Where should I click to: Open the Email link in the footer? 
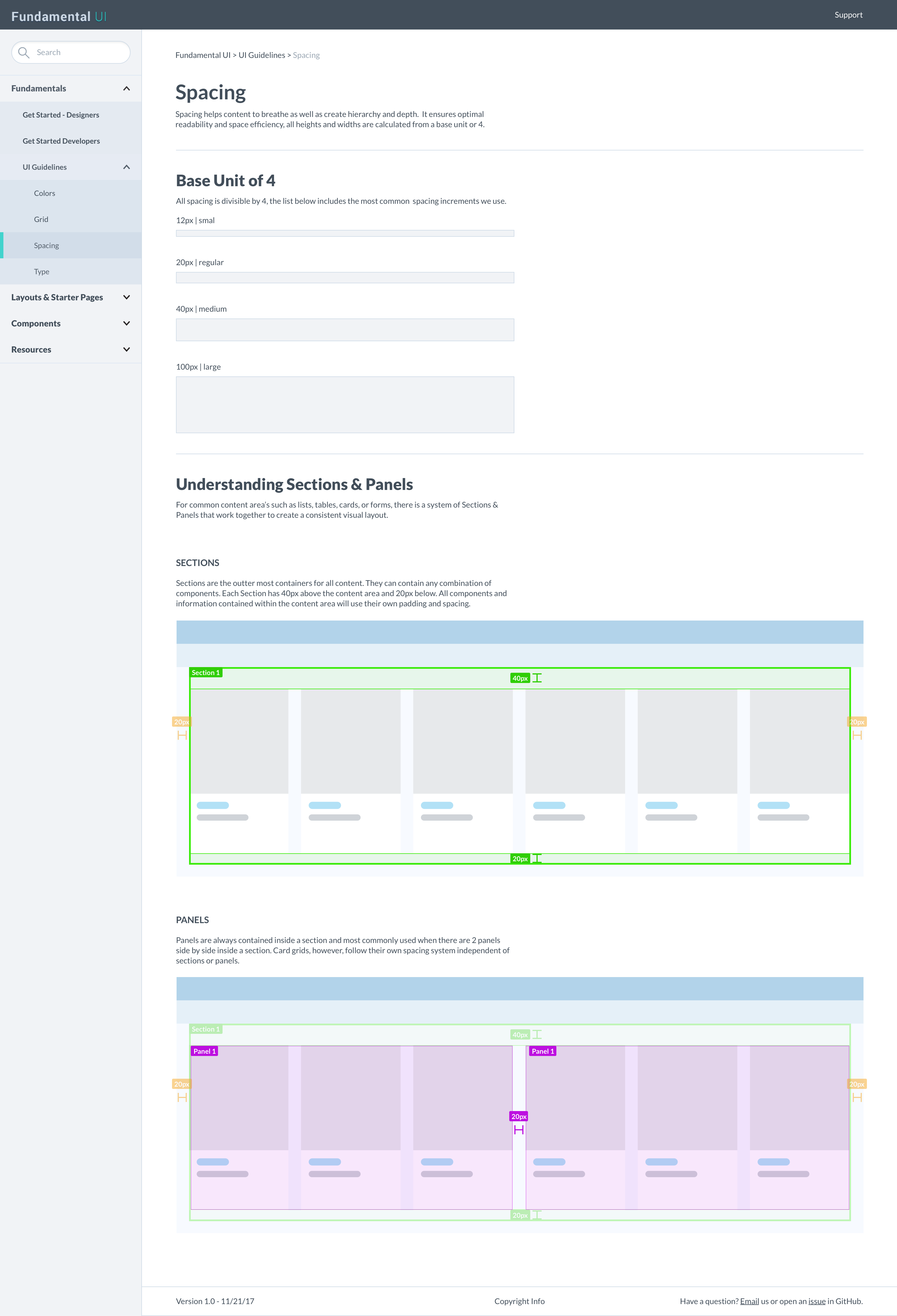[x=750, y=1301]
